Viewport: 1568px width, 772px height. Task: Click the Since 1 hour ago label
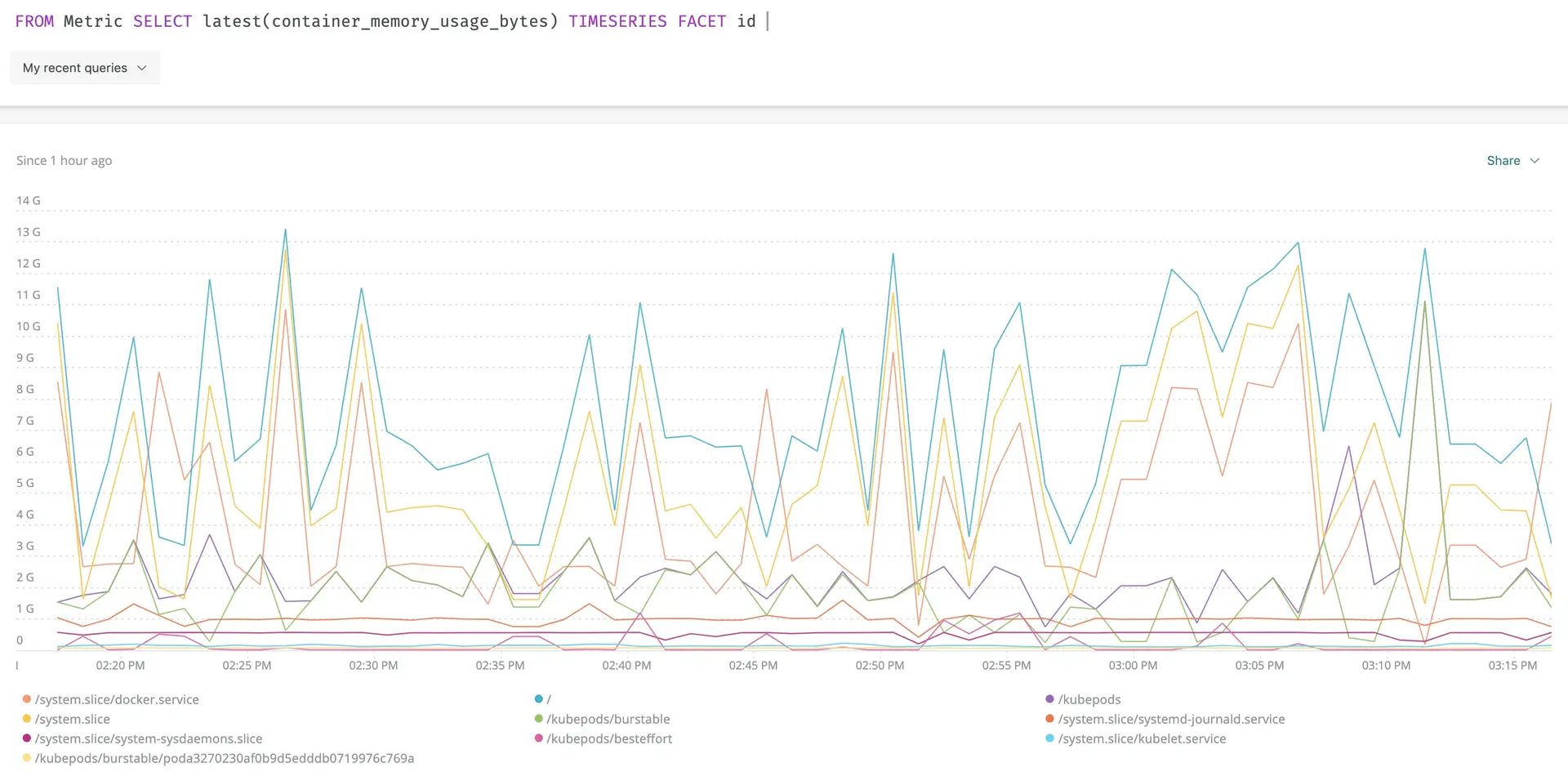(64, 161)
